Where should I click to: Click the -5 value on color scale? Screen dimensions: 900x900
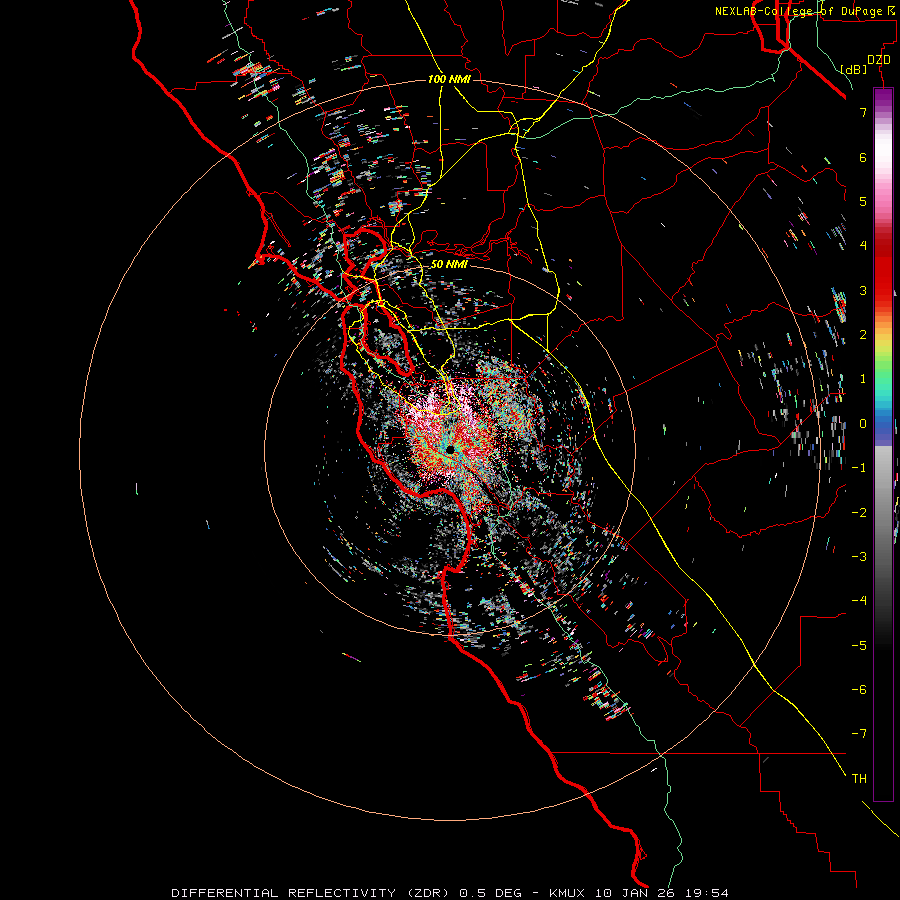[x=859, y=646]
